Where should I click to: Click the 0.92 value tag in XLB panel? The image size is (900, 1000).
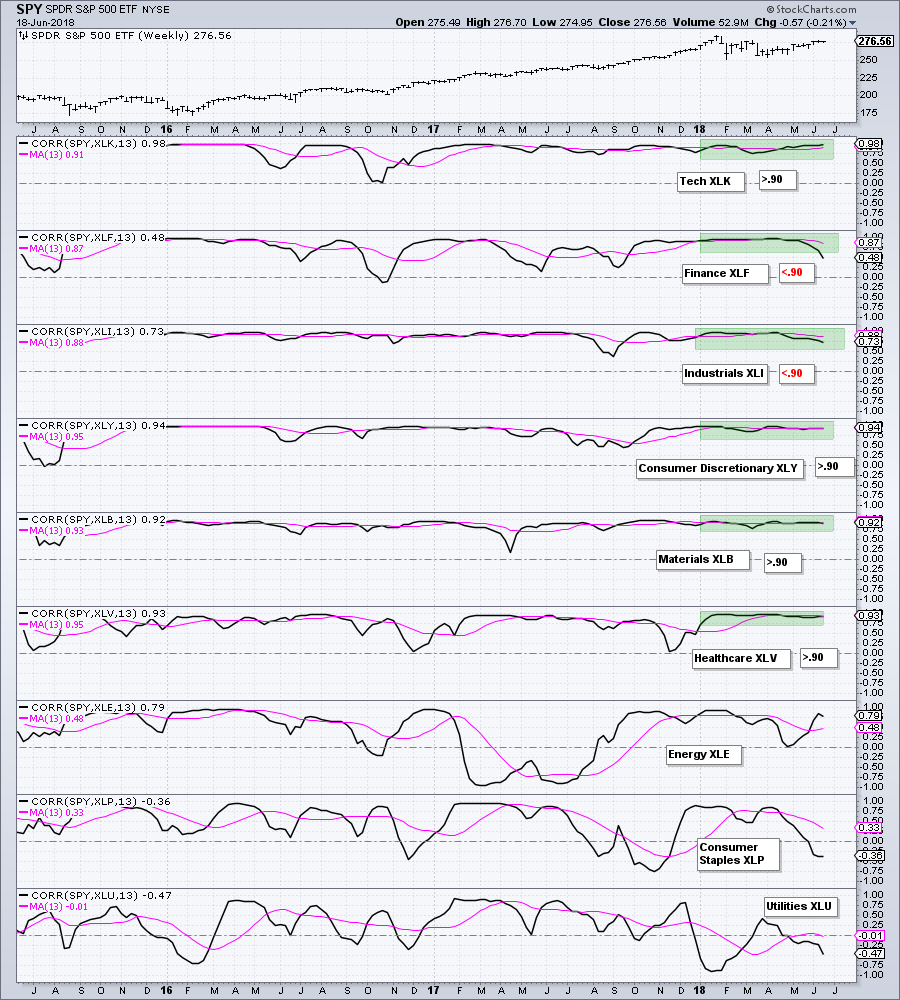869,522
